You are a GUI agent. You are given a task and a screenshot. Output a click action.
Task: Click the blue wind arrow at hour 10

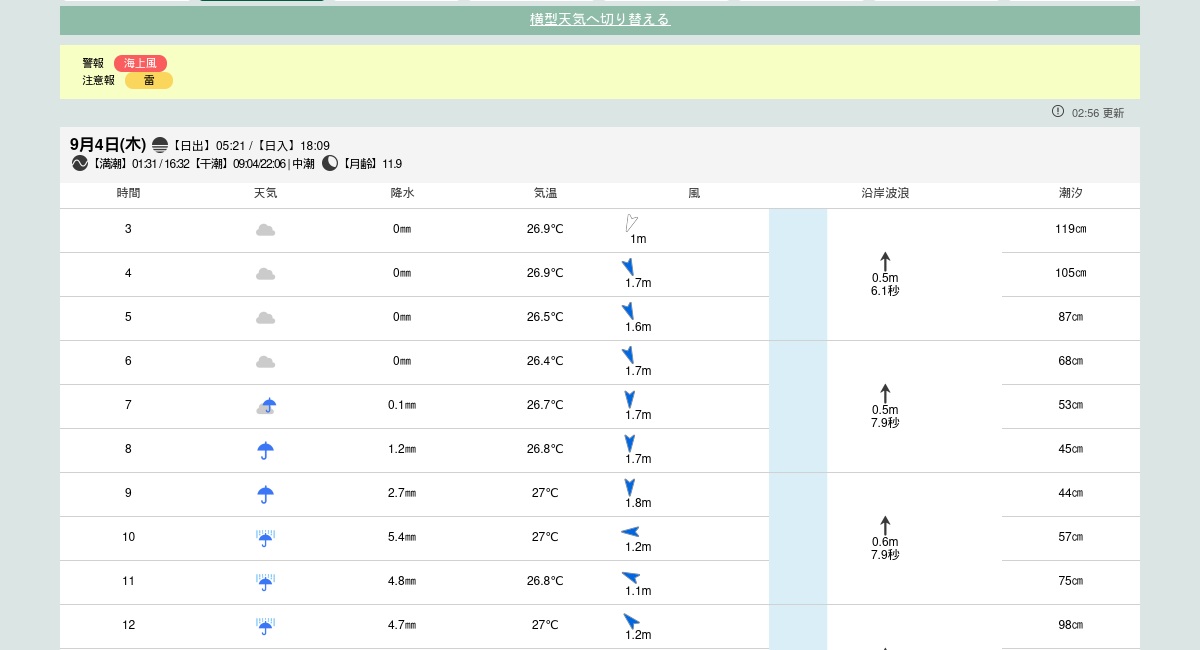(630, 532)
